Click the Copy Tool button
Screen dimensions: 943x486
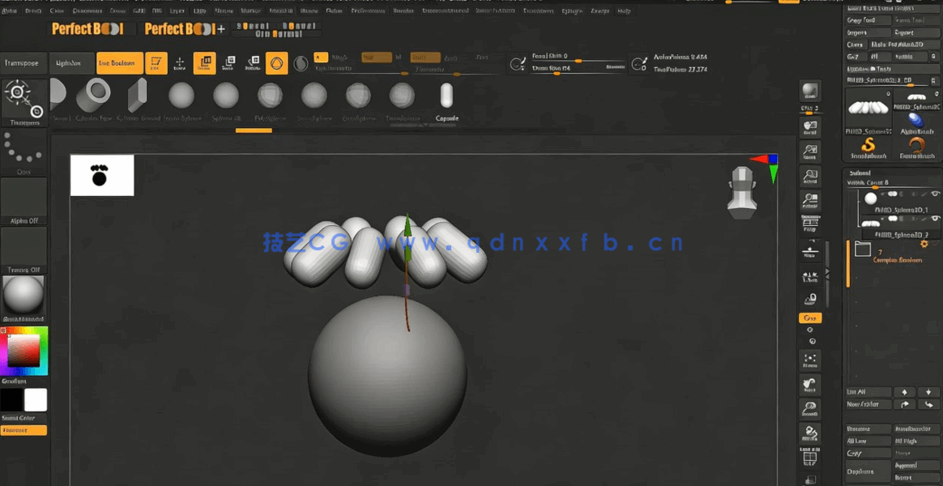click(868, 20)
